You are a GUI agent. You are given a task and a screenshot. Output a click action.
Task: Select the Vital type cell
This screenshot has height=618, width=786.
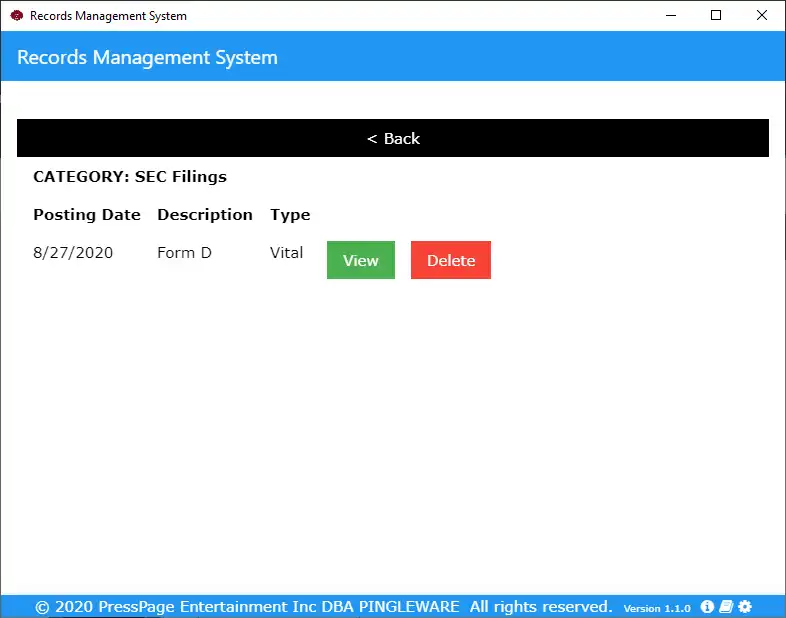coord(286,252)
